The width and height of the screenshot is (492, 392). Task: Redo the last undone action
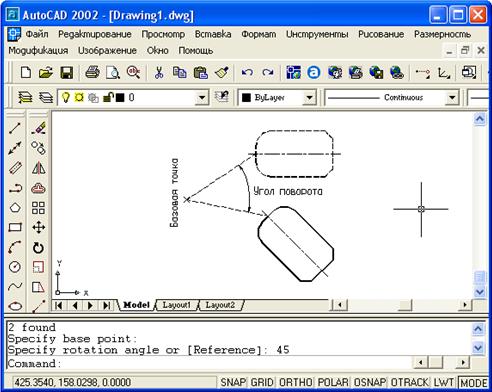tap(268, 72)
